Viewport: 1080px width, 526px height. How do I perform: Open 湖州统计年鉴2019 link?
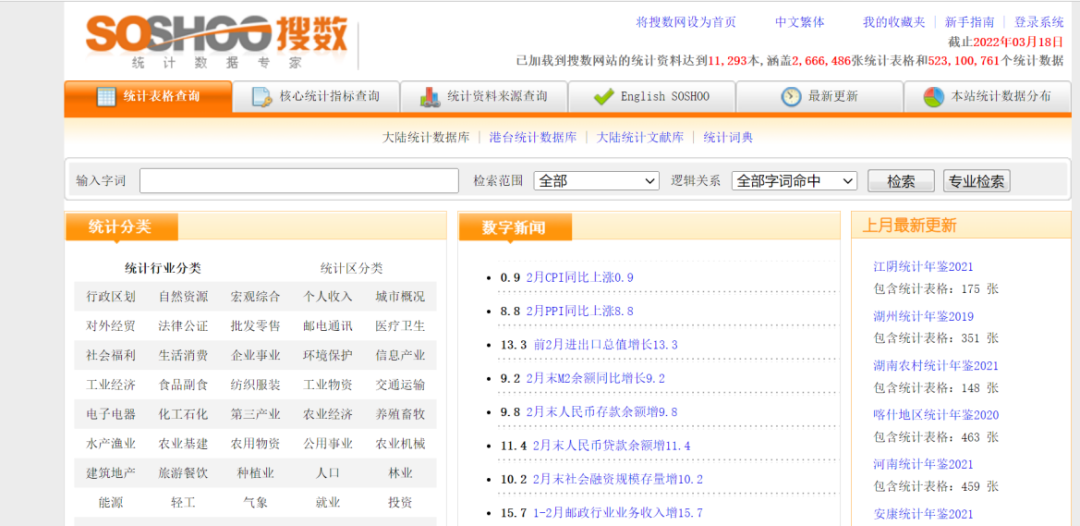pos(923,316)
